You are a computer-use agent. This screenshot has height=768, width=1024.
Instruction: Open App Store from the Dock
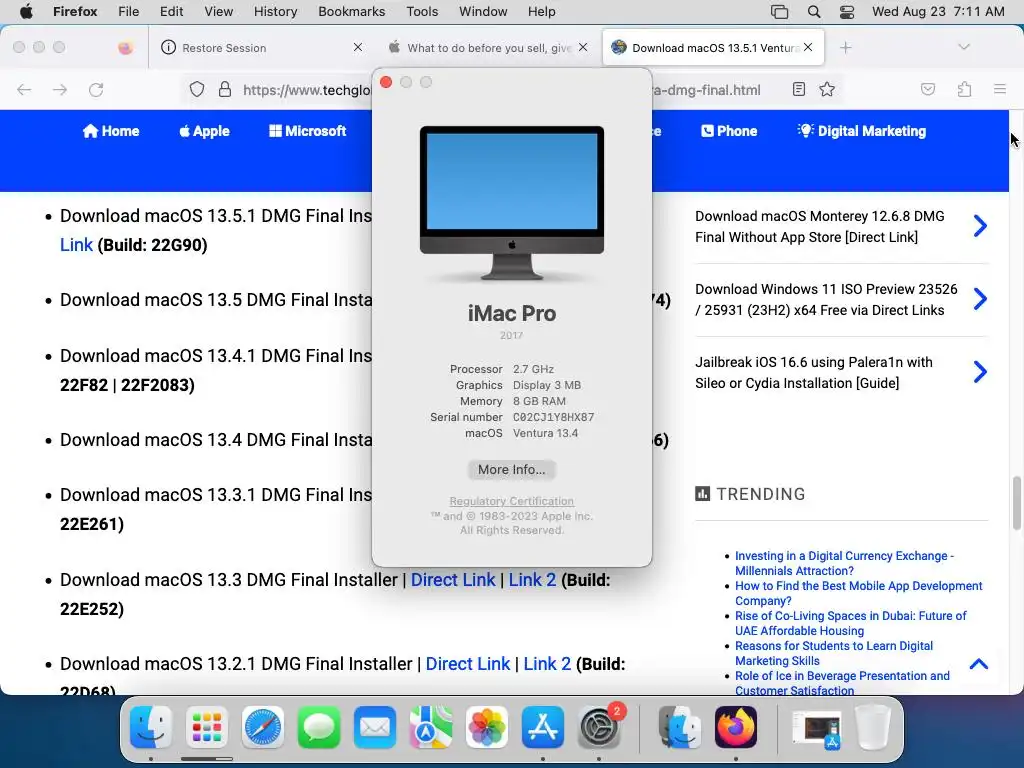pyautogui.click(x=543, y=727)
